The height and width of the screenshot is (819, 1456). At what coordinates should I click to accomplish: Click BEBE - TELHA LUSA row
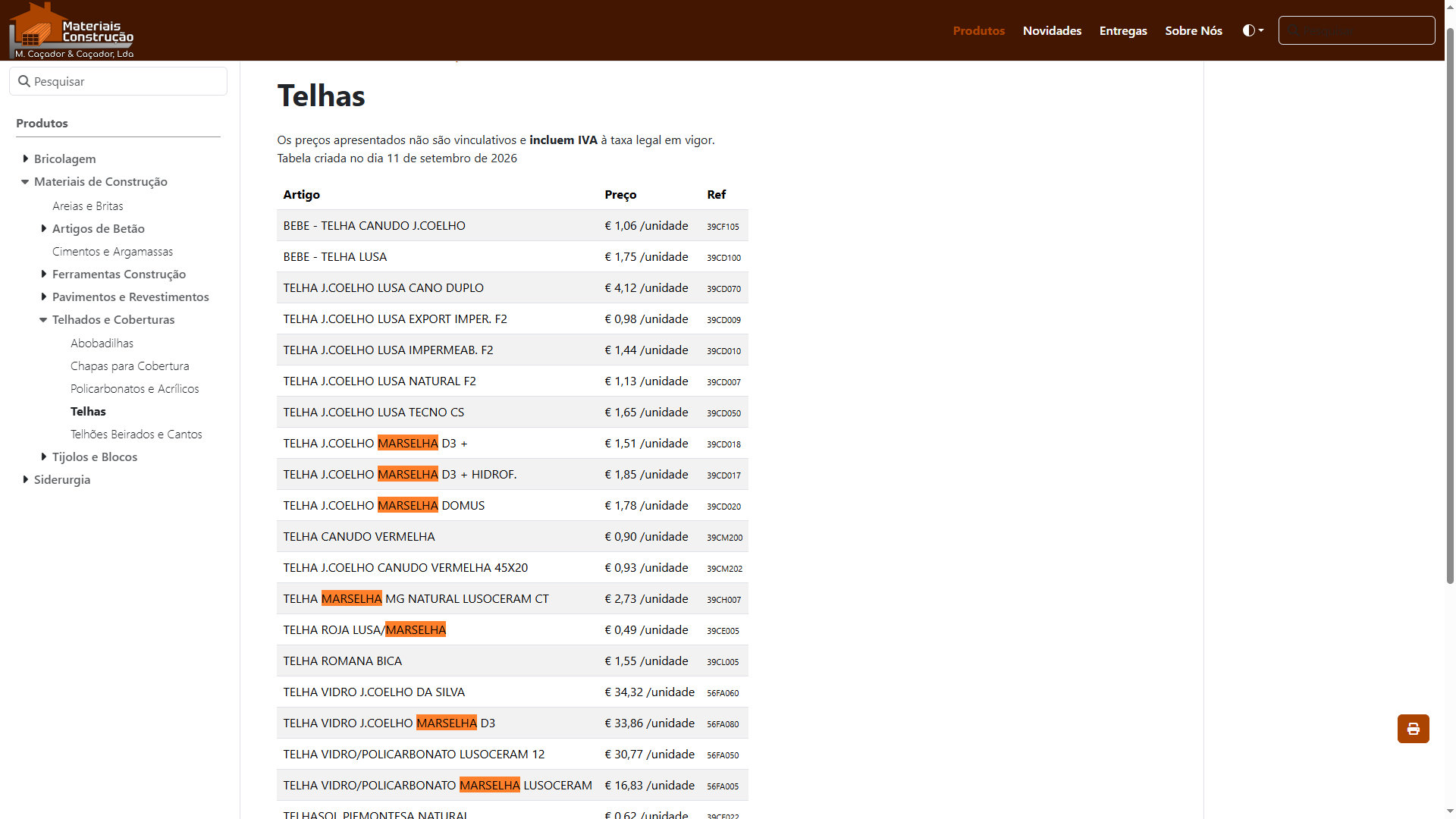coord(512,256)
